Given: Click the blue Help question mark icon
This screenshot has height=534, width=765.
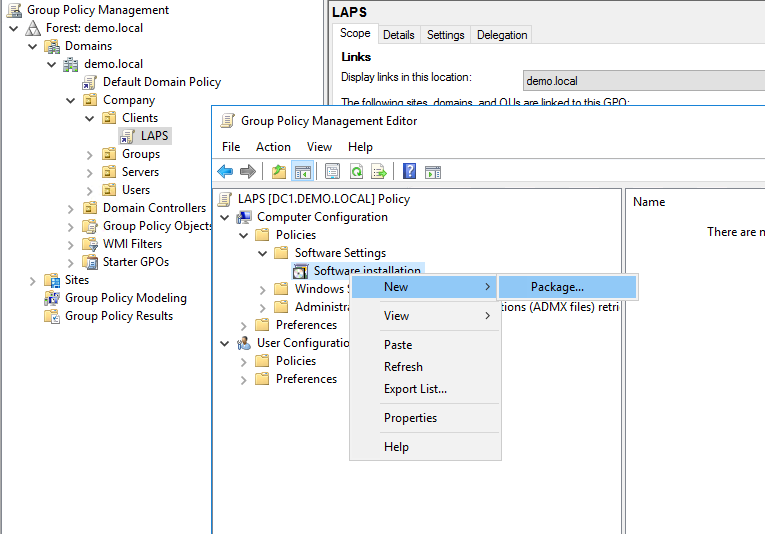Looking at the screenshot, I should pos(410,171).
